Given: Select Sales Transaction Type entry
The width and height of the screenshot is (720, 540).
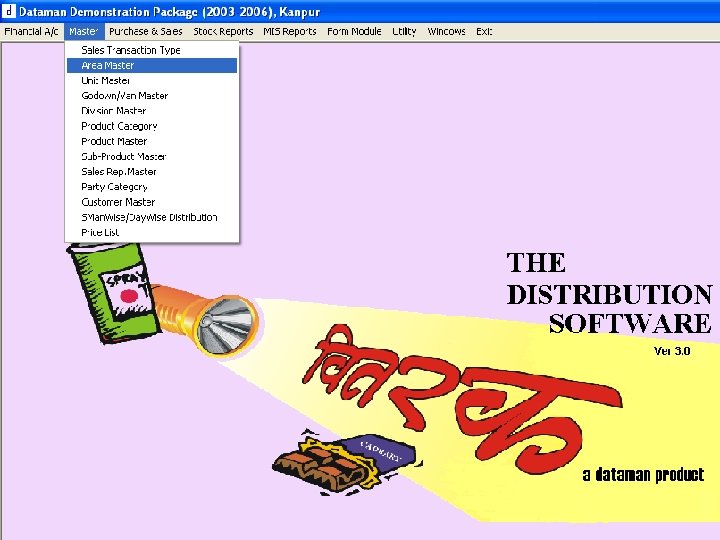Looking at the screenshot, I should pos(152,50).
